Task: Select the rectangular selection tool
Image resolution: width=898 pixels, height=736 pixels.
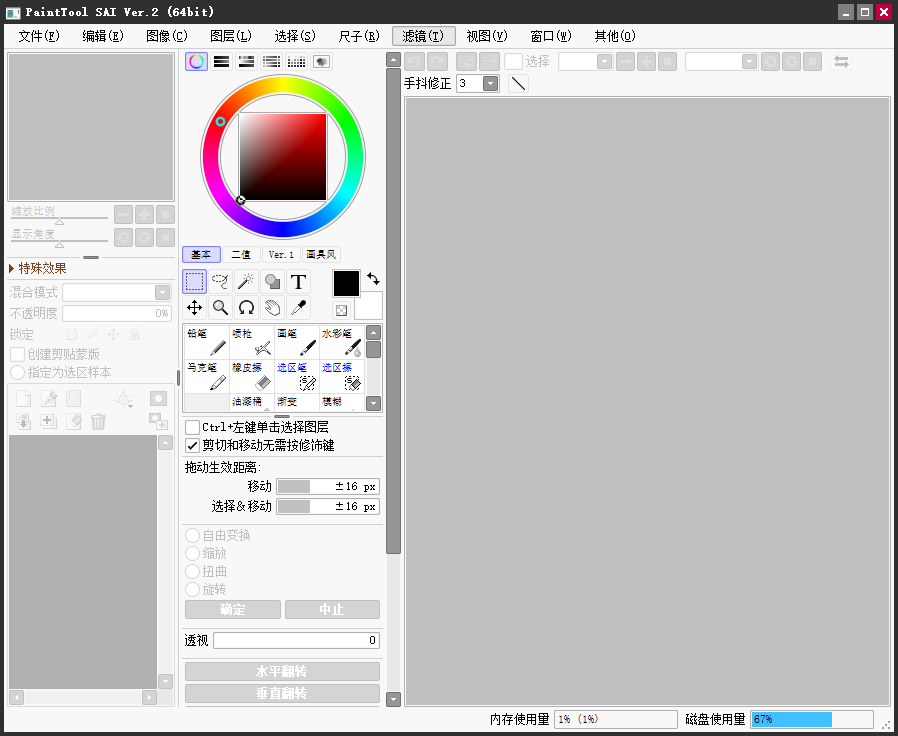Action: (195, 282)
